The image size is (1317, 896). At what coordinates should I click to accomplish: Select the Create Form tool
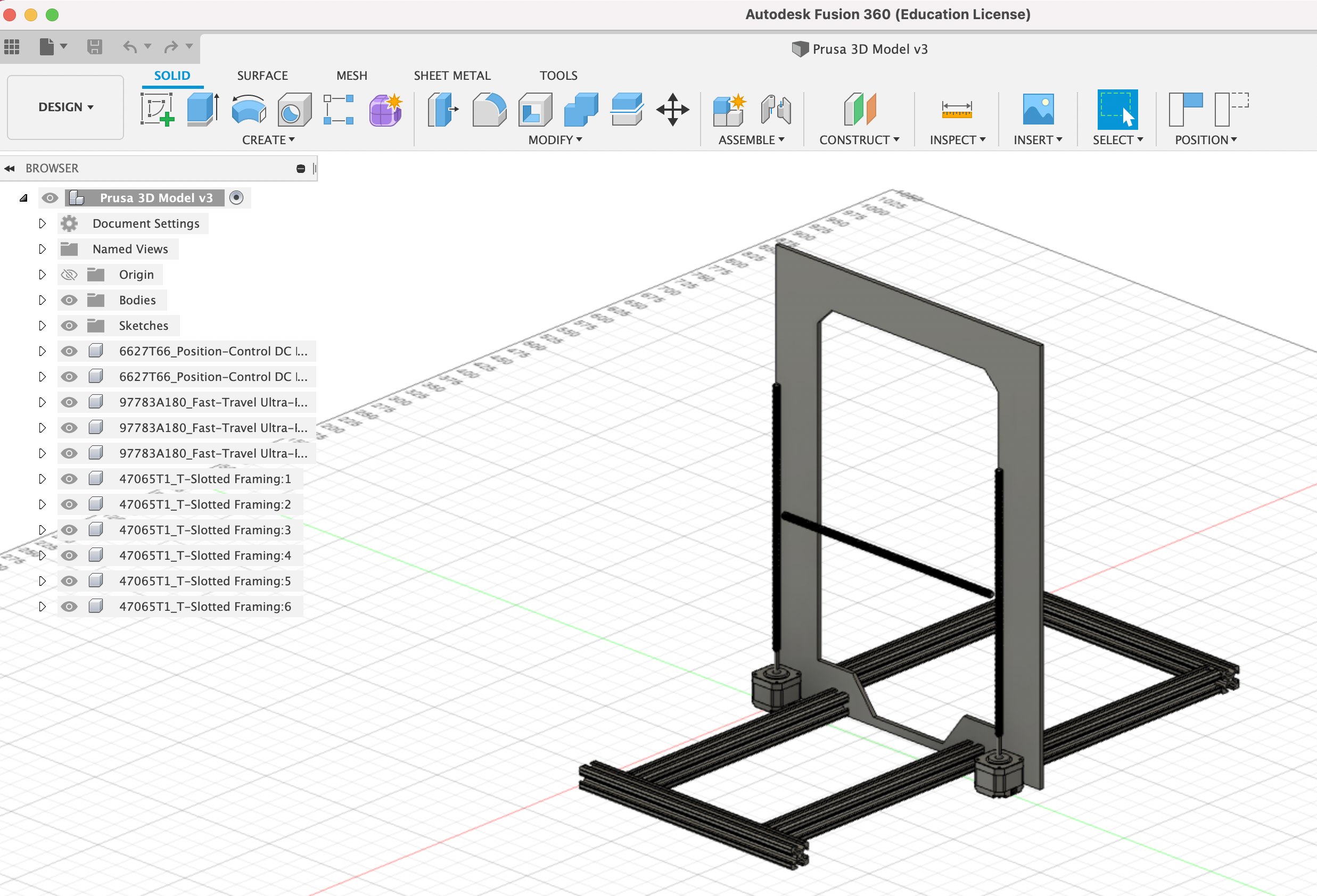click(385, 110)
